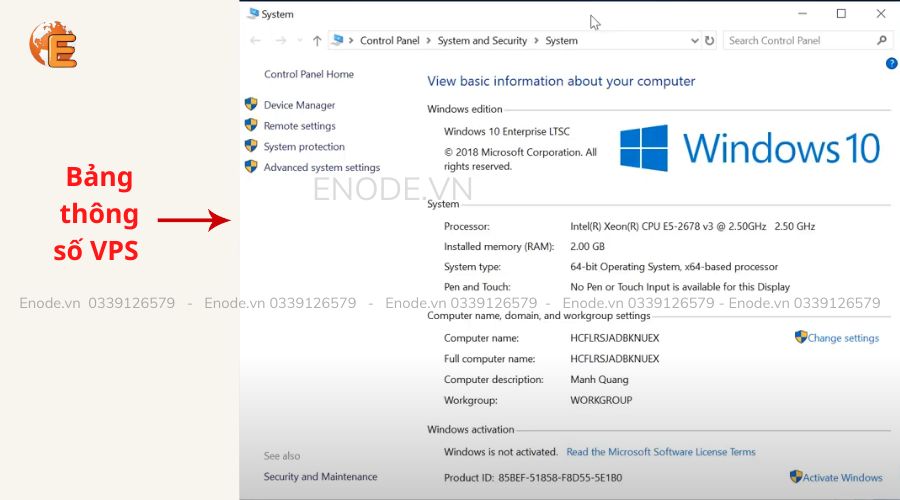The image size is (900, 500).
Task: Click the Forward navigation arrow
Action: pyautogui.click(x=280, y=41)
